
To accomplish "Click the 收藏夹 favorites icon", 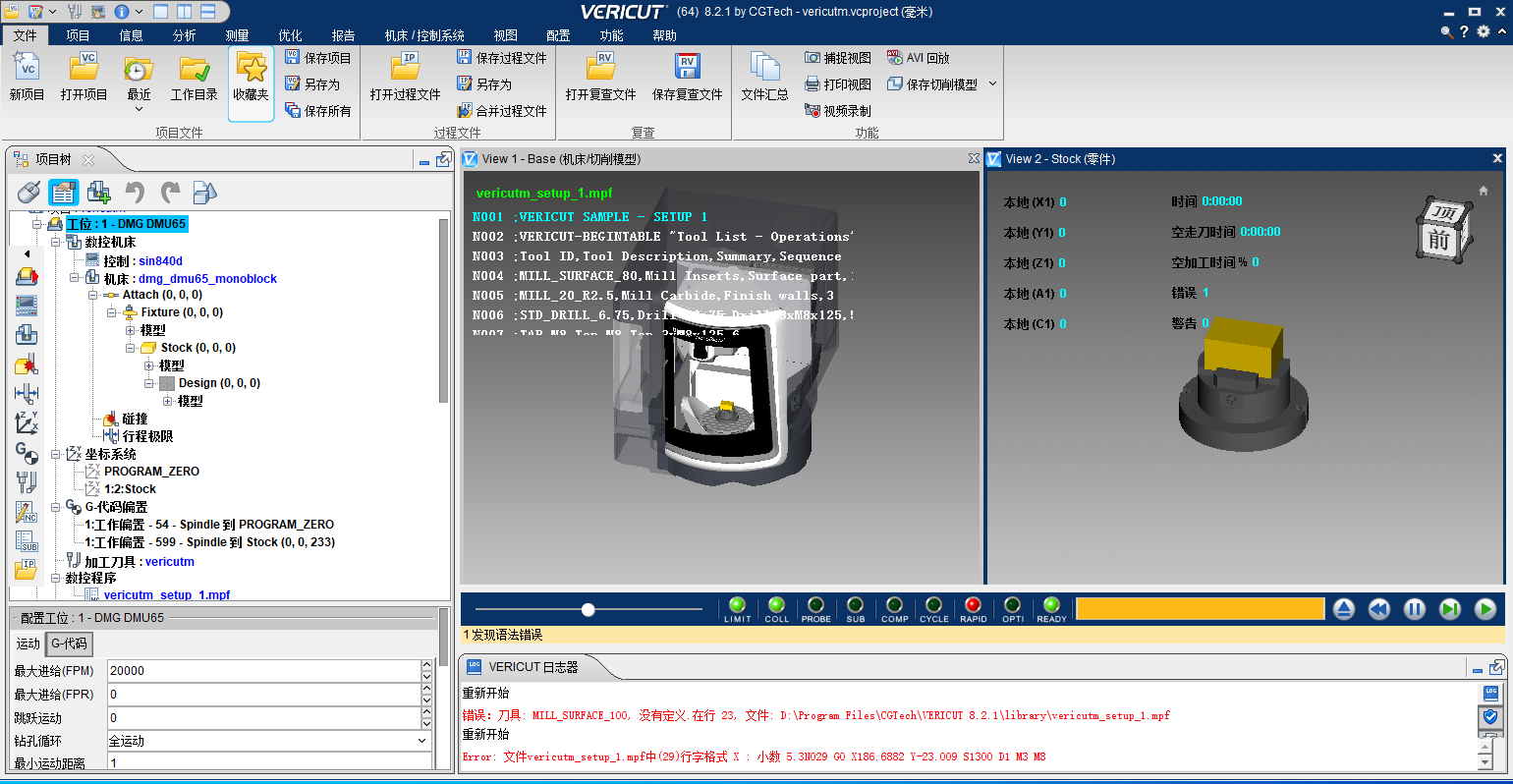I will [251, 68].
